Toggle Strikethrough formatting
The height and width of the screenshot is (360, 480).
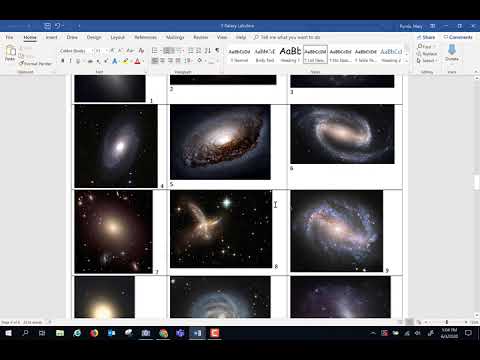point(90,61)
